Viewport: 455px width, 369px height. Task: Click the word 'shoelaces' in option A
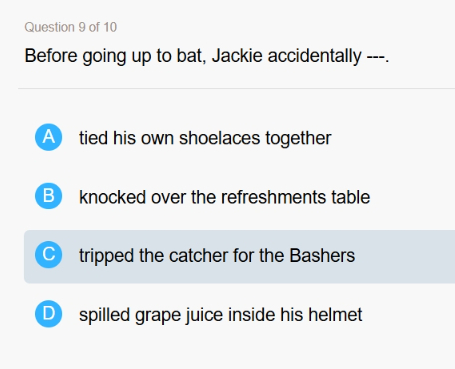(x=219, y=138)
